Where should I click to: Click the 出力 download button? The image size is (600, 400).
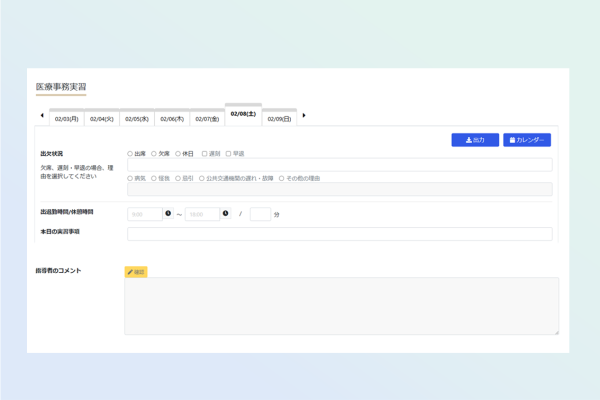[475, 140]
